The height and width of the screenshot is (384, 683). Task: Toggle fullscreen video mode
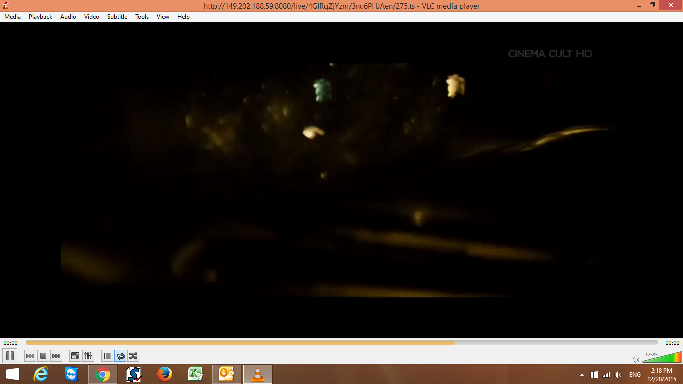(75, 356)
